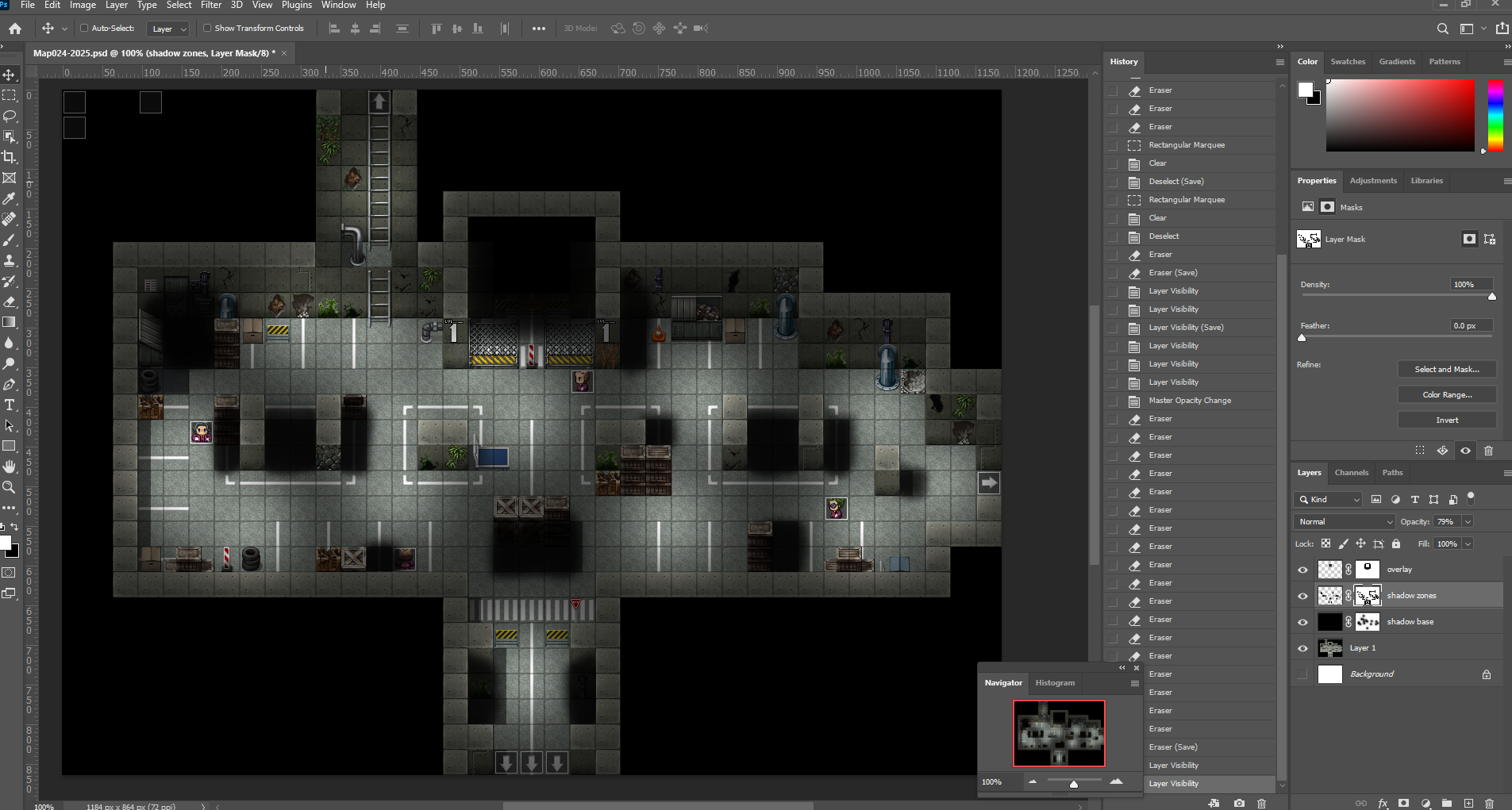
Task: Select the shadow zones layer mask thumbnail
Action: (x=1368, y=596)
